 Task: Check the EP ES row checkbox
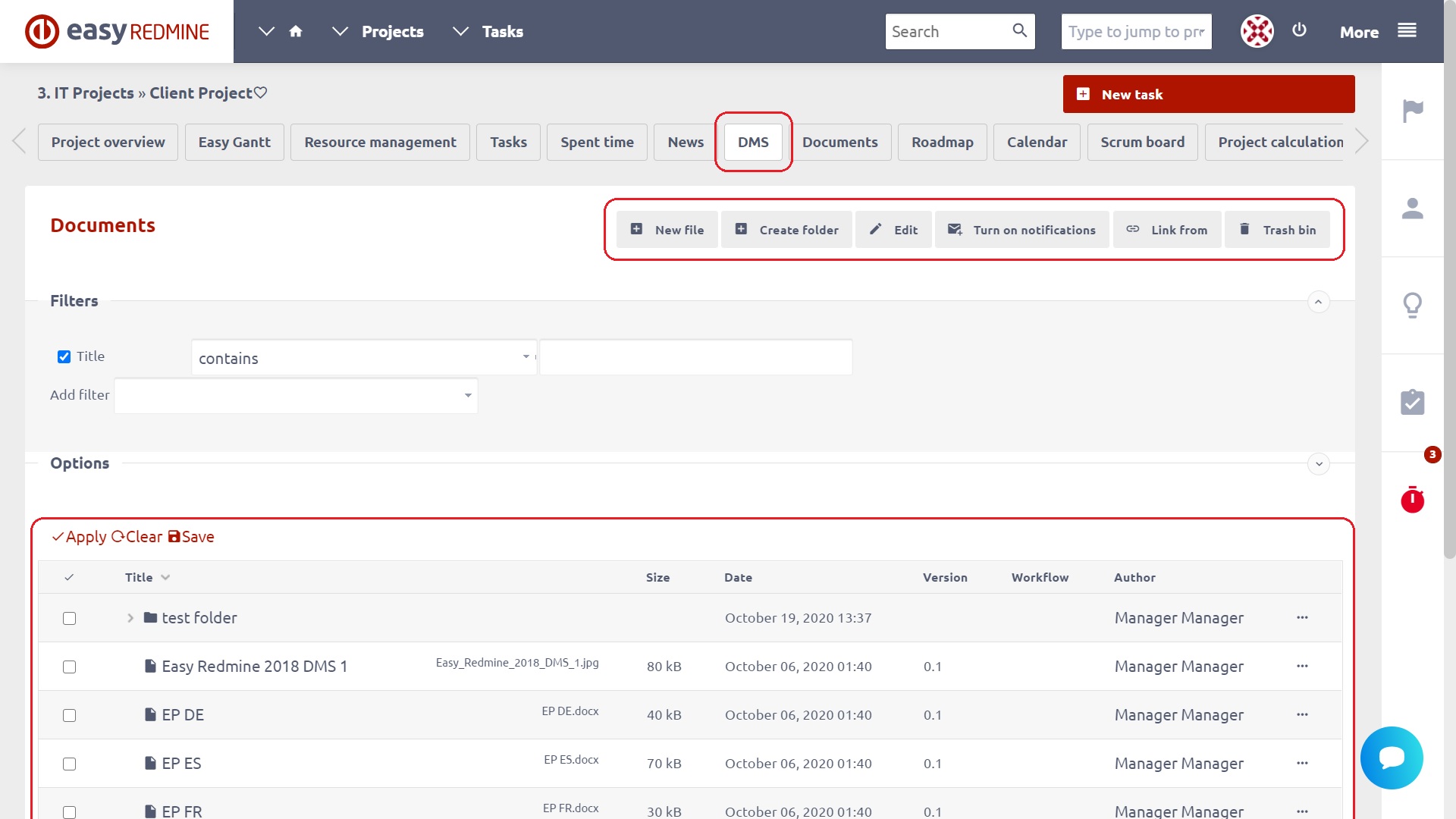pos(69,764)
